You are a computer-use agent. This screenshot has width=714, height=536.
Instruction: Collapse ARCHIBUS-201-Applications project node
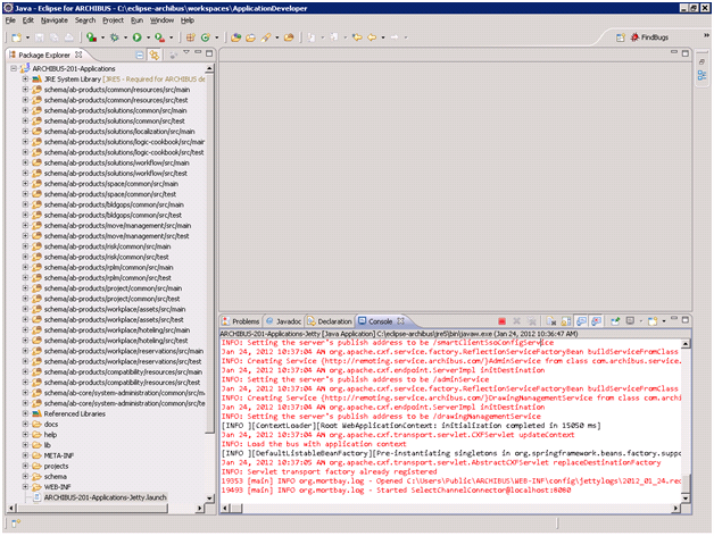point(14,69)
